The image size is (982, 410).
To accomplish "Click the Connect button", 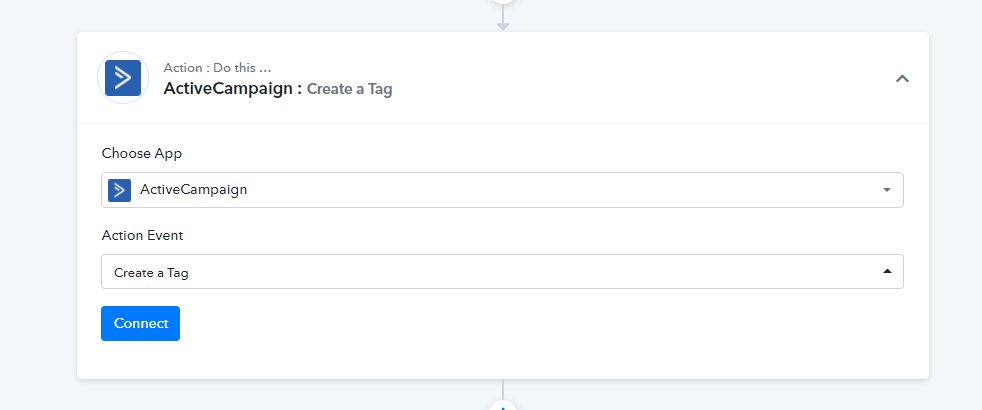I will (140, 323).
